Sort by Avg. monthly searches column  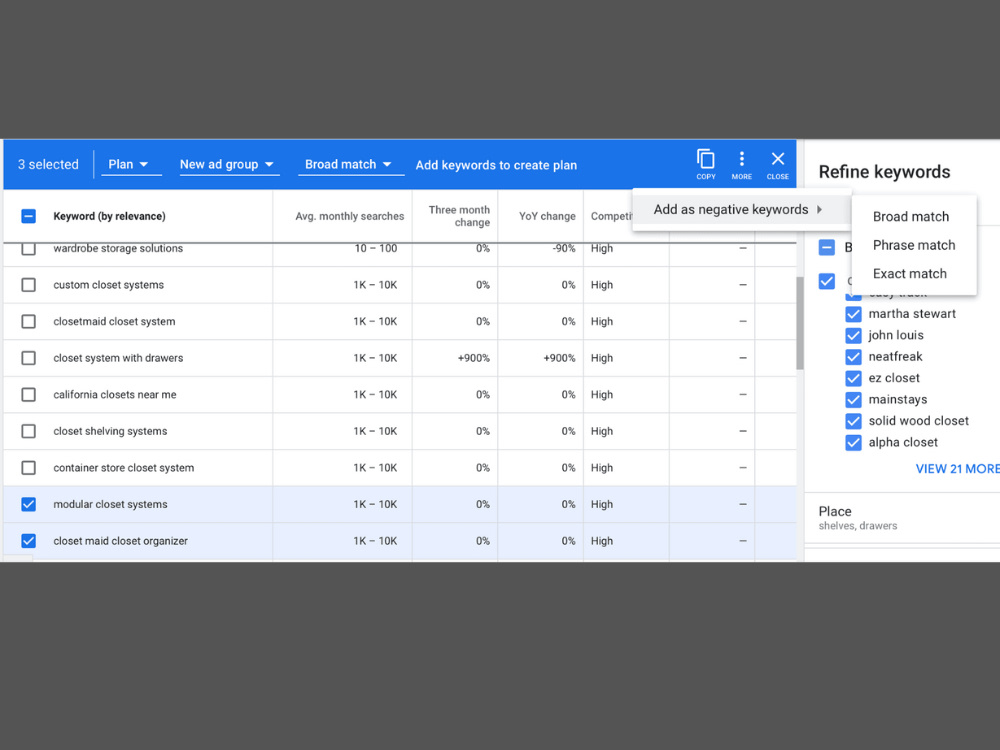[x=349, y=216]
